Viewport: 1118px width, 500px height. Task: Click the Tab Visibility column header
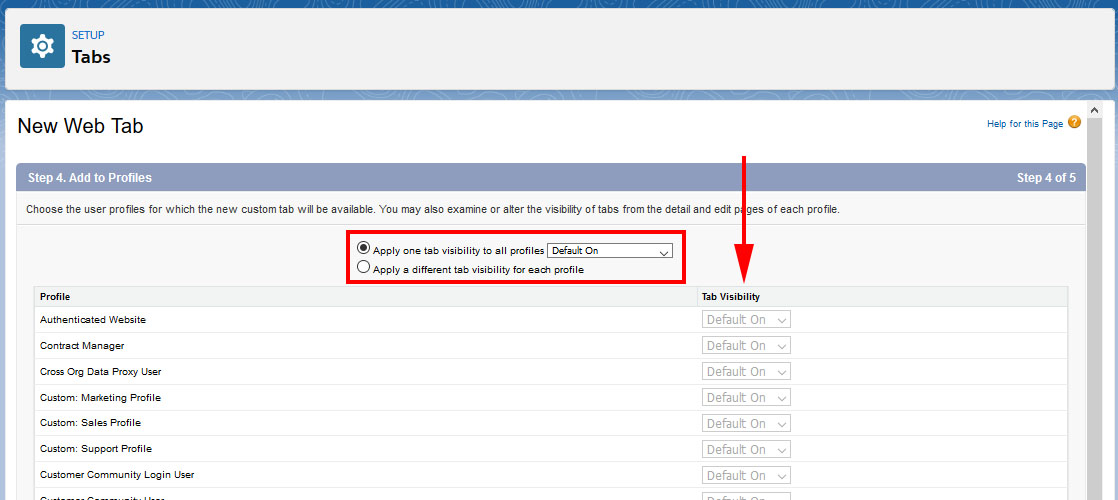[x=730, y=297]
